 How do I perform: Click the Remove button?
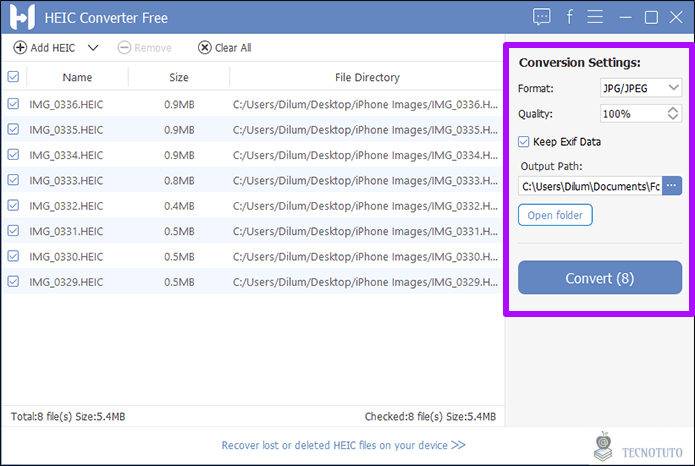pos(144,47)
